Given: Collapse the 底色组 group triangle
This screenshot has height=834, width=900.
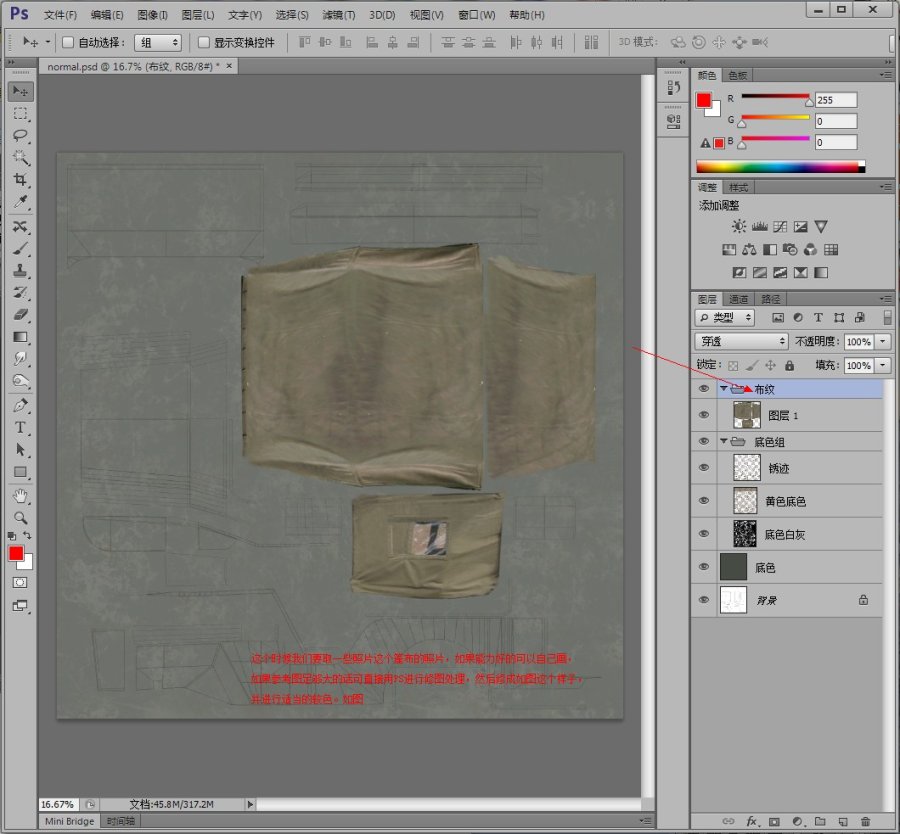Looking at the screenshot, I should click(x=724, y=441).
